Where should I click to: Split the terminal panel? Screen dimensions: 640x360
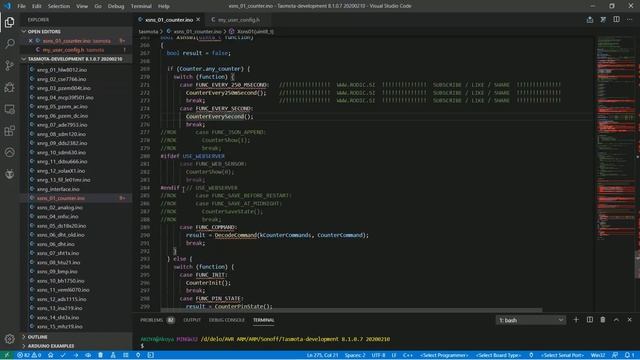[590, 320]
